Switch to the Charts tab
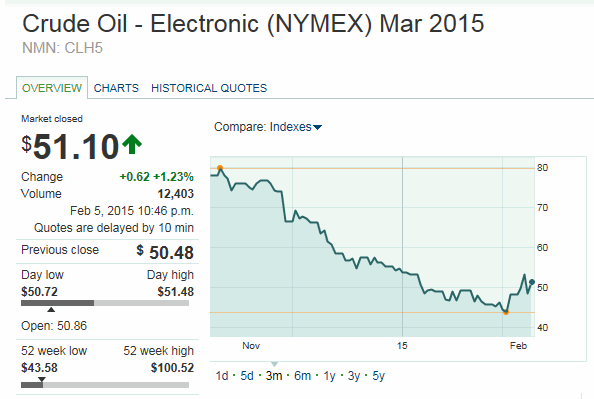The image size is (594, 399). tap(116, 88)
